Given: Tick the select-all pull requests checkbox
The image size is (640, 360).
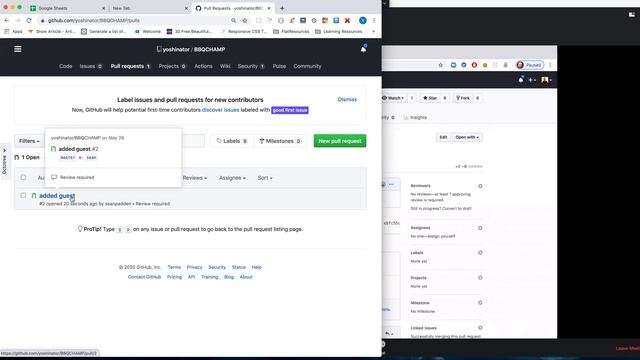Looking at the screenshot, I should [23, 178].
